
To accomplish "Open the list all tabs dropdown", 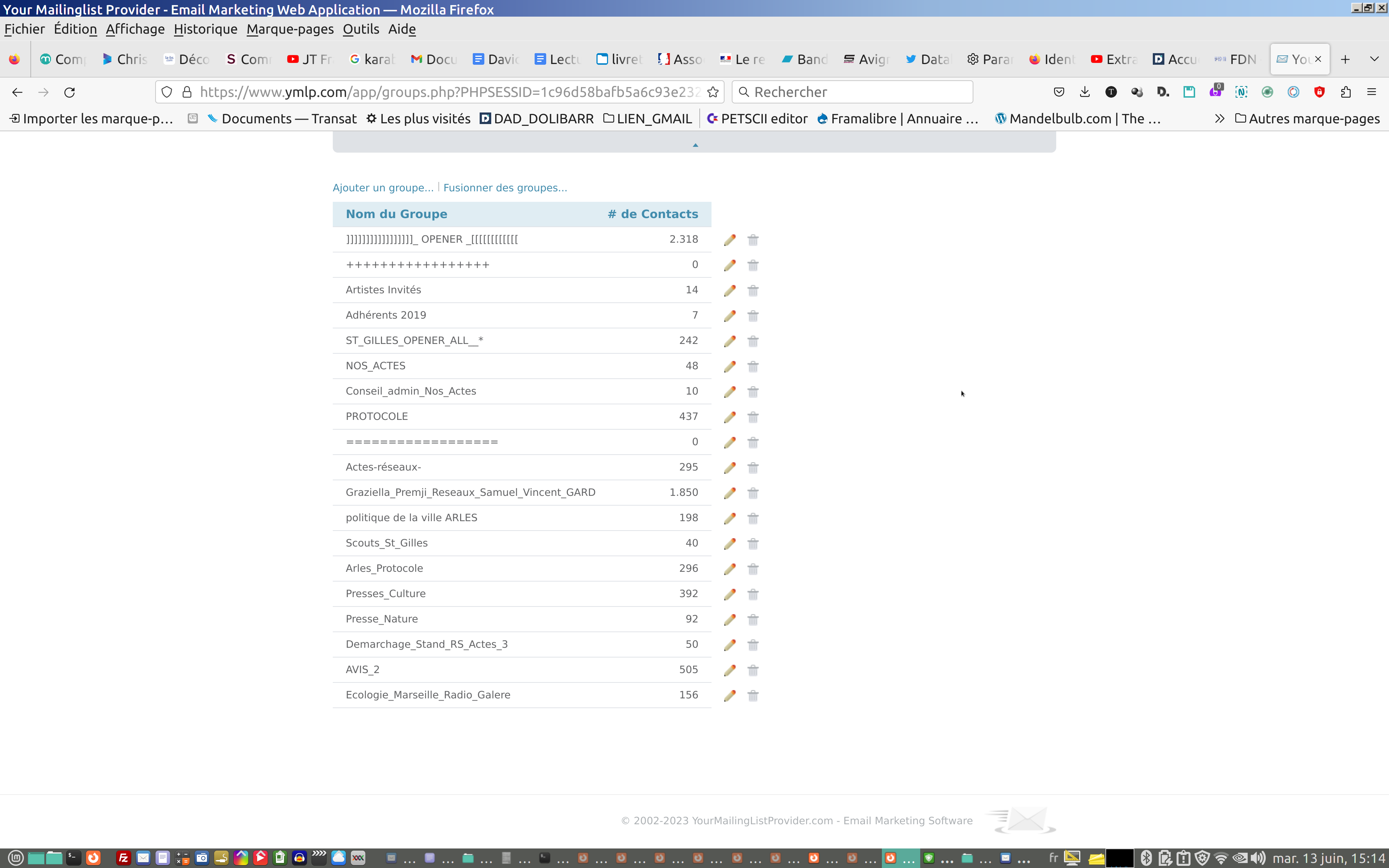I will click(1374, 59).
